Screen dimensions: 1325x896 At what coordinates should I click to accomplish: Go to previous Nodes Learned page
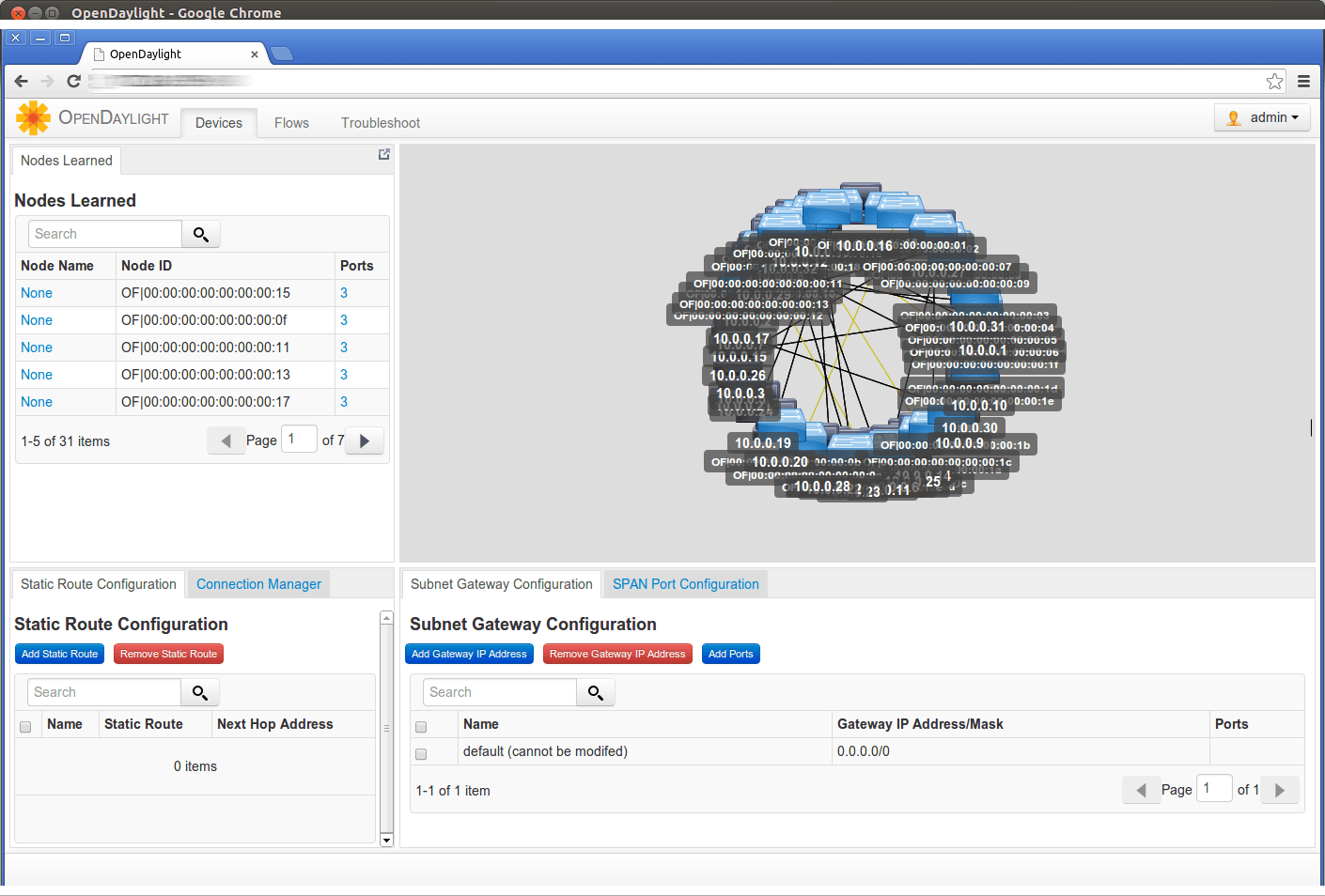226,440
